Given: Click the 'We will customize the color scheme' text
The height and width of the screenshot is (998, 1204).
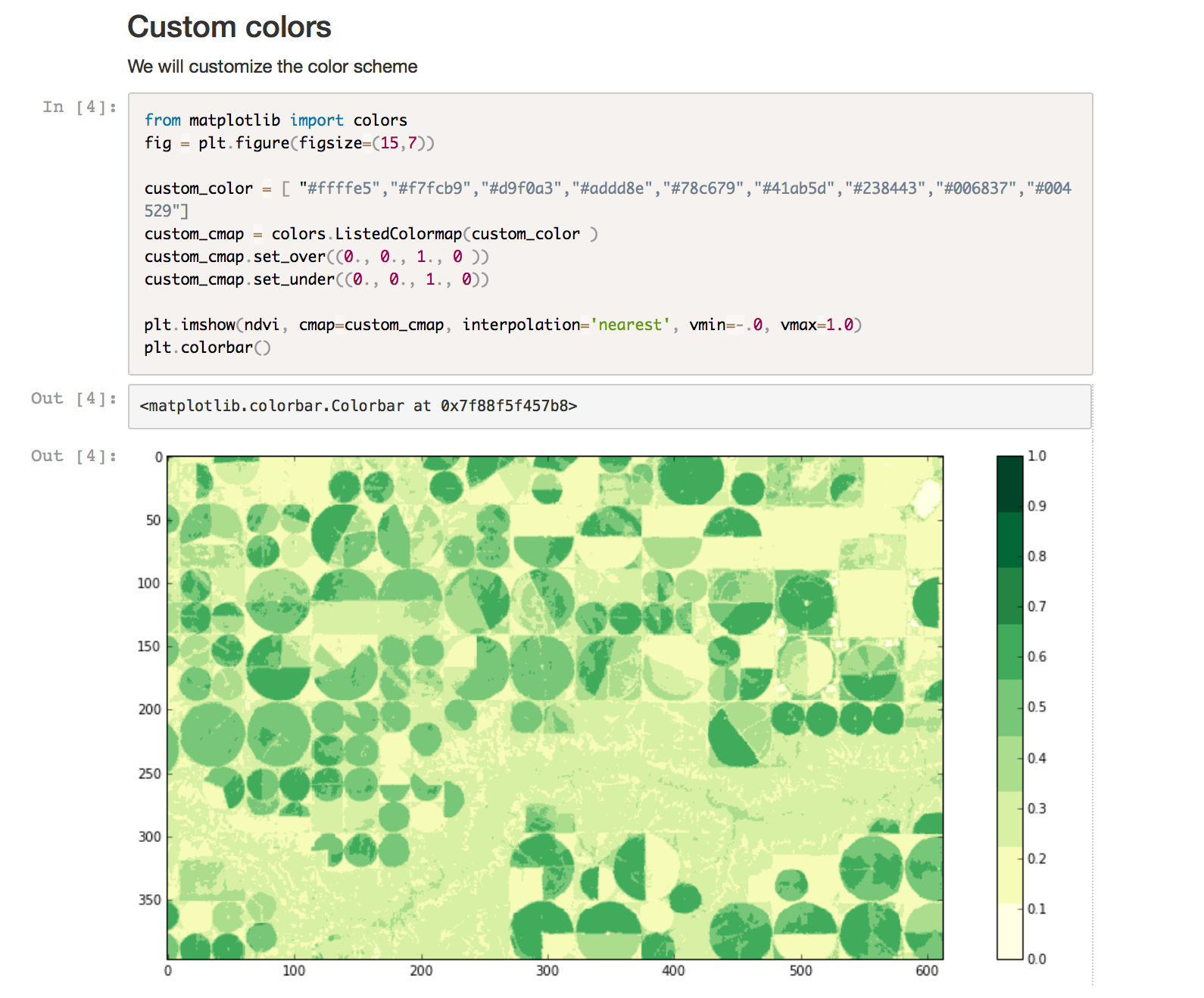Looking at the screenshot, I should coord(272,67).
